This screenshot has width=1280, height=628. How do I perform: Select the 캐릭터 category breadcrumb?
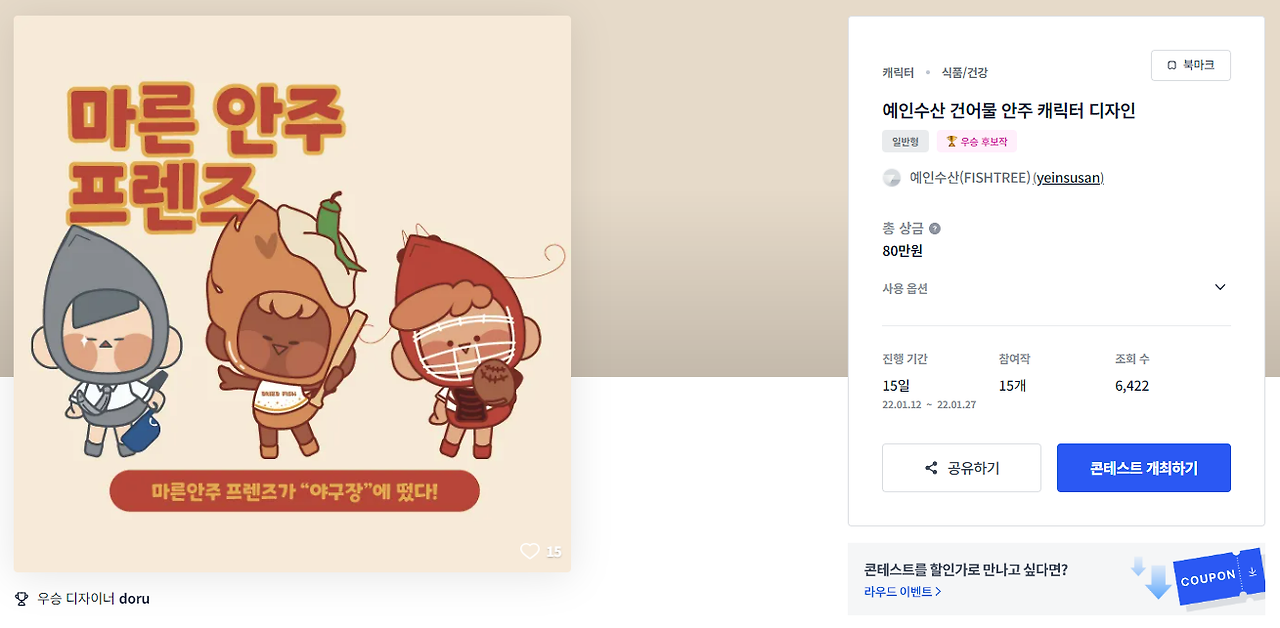(x=898, y=73)
